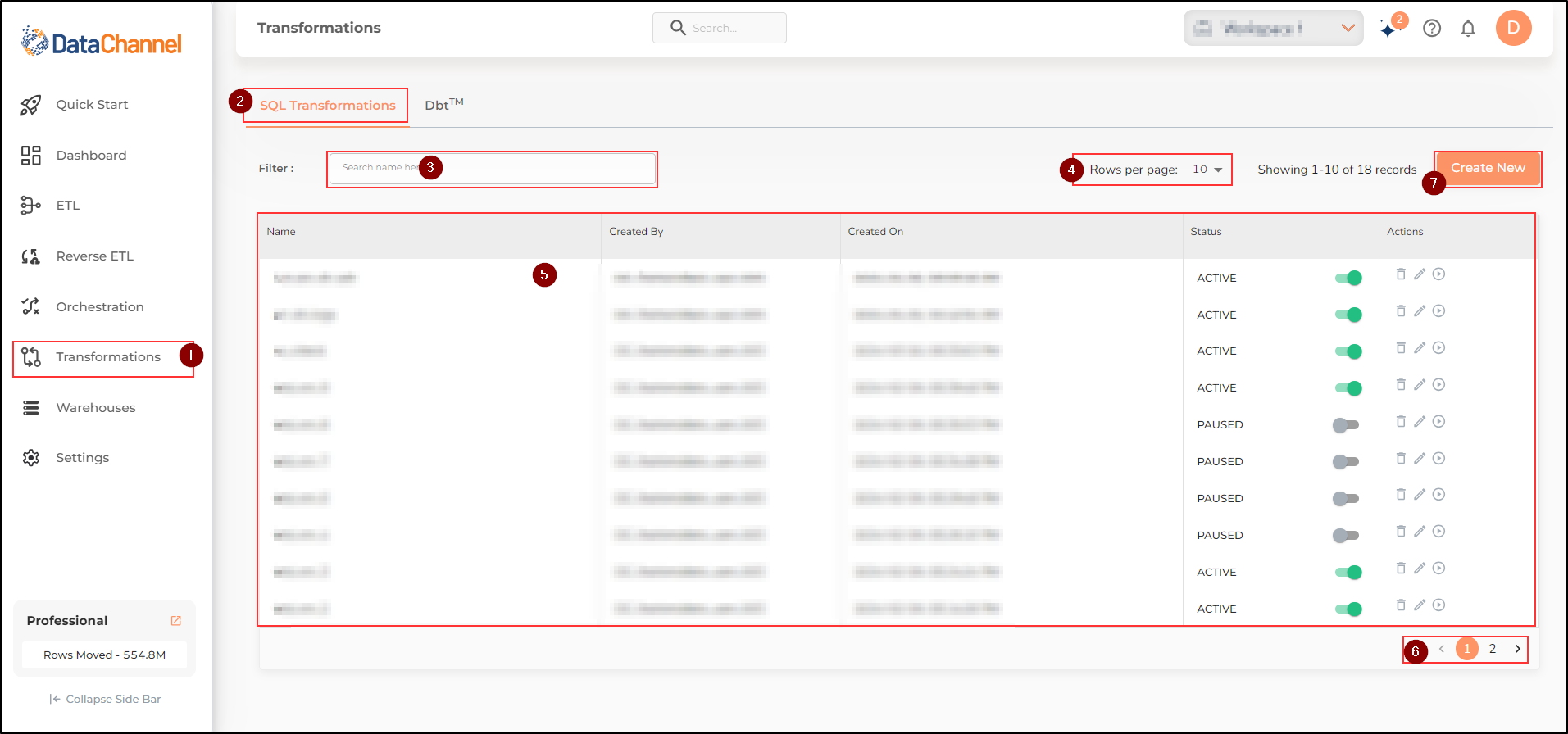1568x734 pixels.
Task: Select page 1 in pagination
Action: tap(1467, 649)
